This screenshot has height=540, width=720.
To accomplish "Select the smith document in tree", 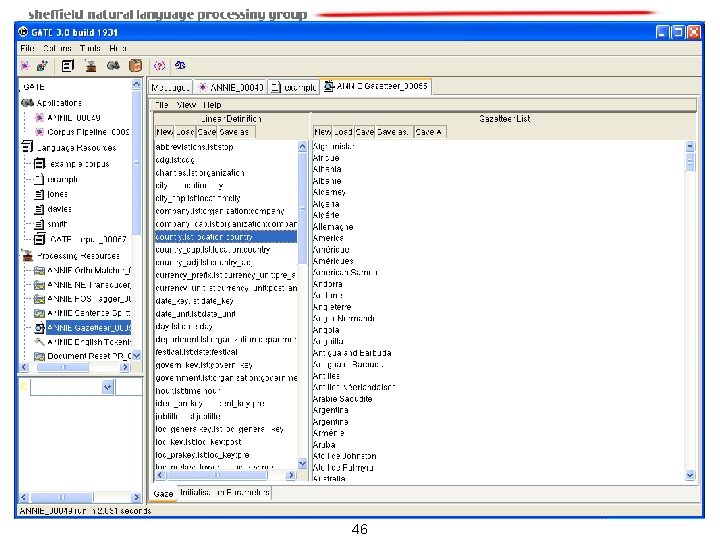I will click(57, 224).
